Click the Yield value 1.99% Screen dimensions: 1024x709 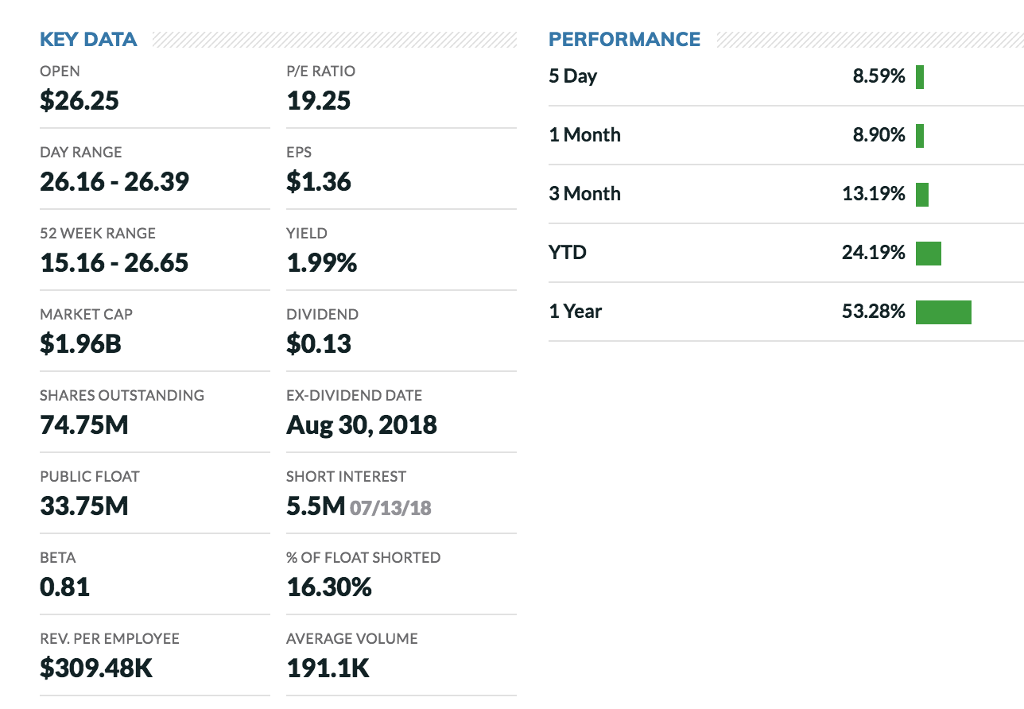322,263
